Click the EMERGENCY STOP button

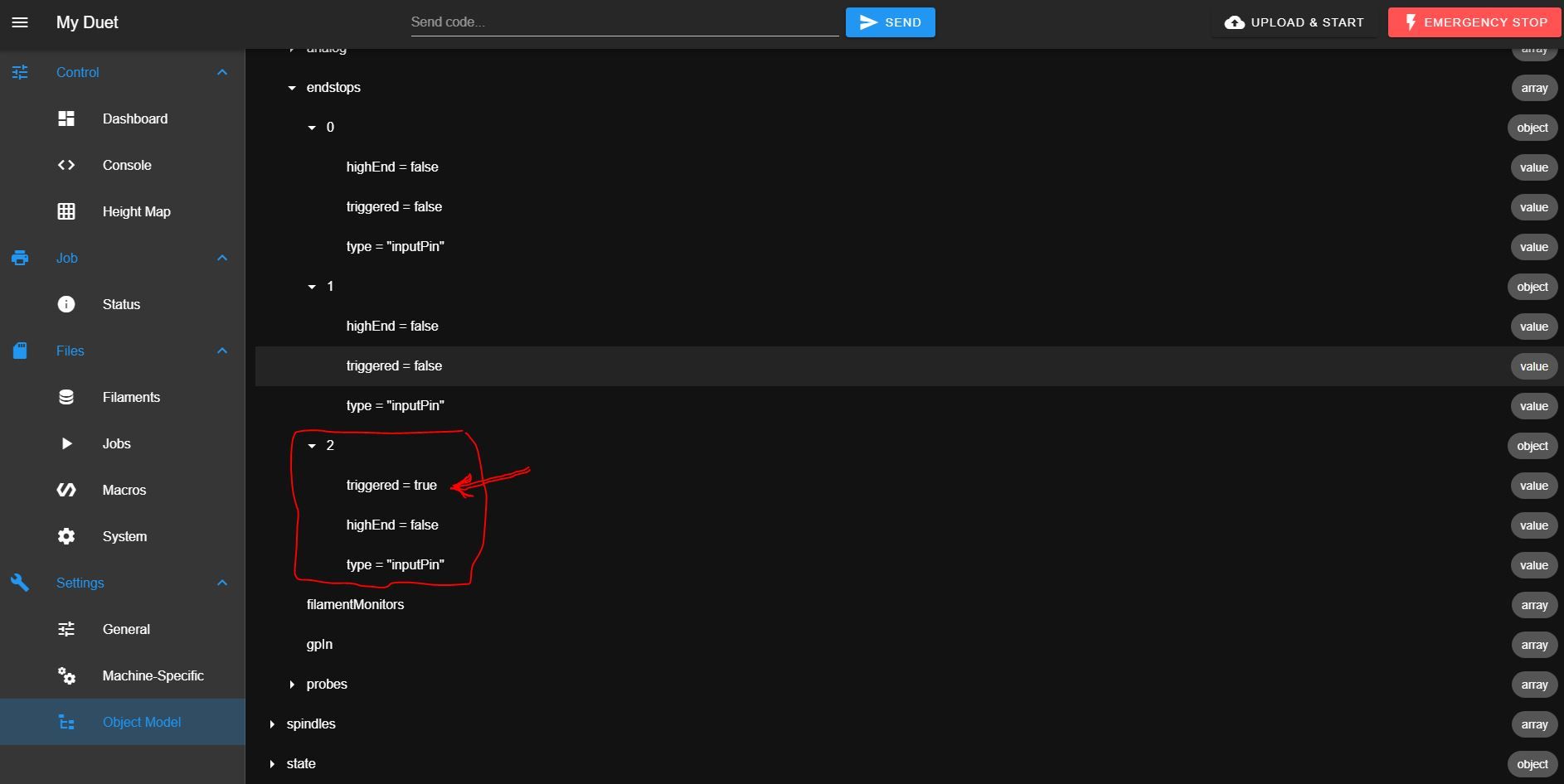coord(1475,22)
